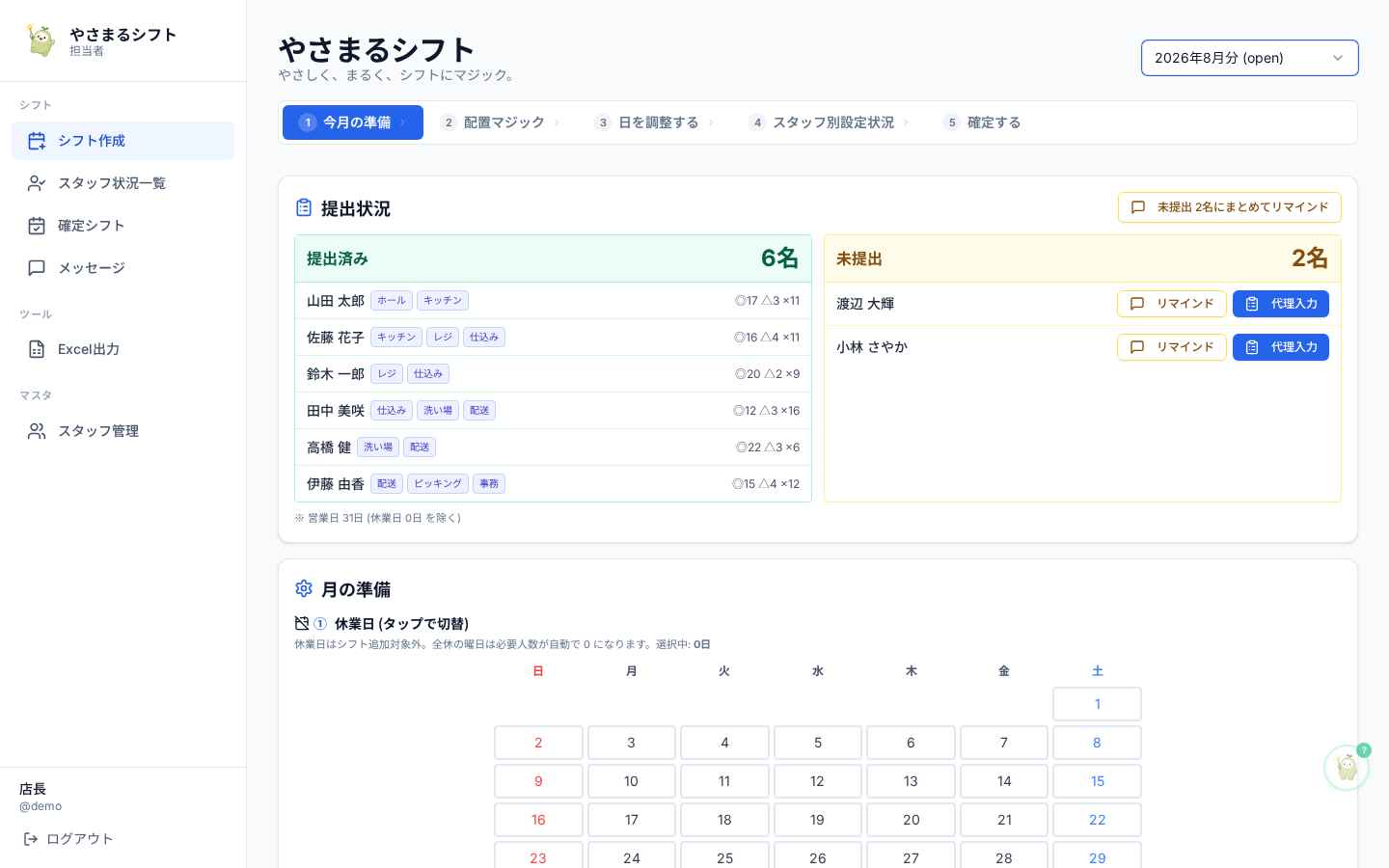Click the Excel出力 spreadsheet file icon
The image size is (1389, 868).
(x=37, y=349)
